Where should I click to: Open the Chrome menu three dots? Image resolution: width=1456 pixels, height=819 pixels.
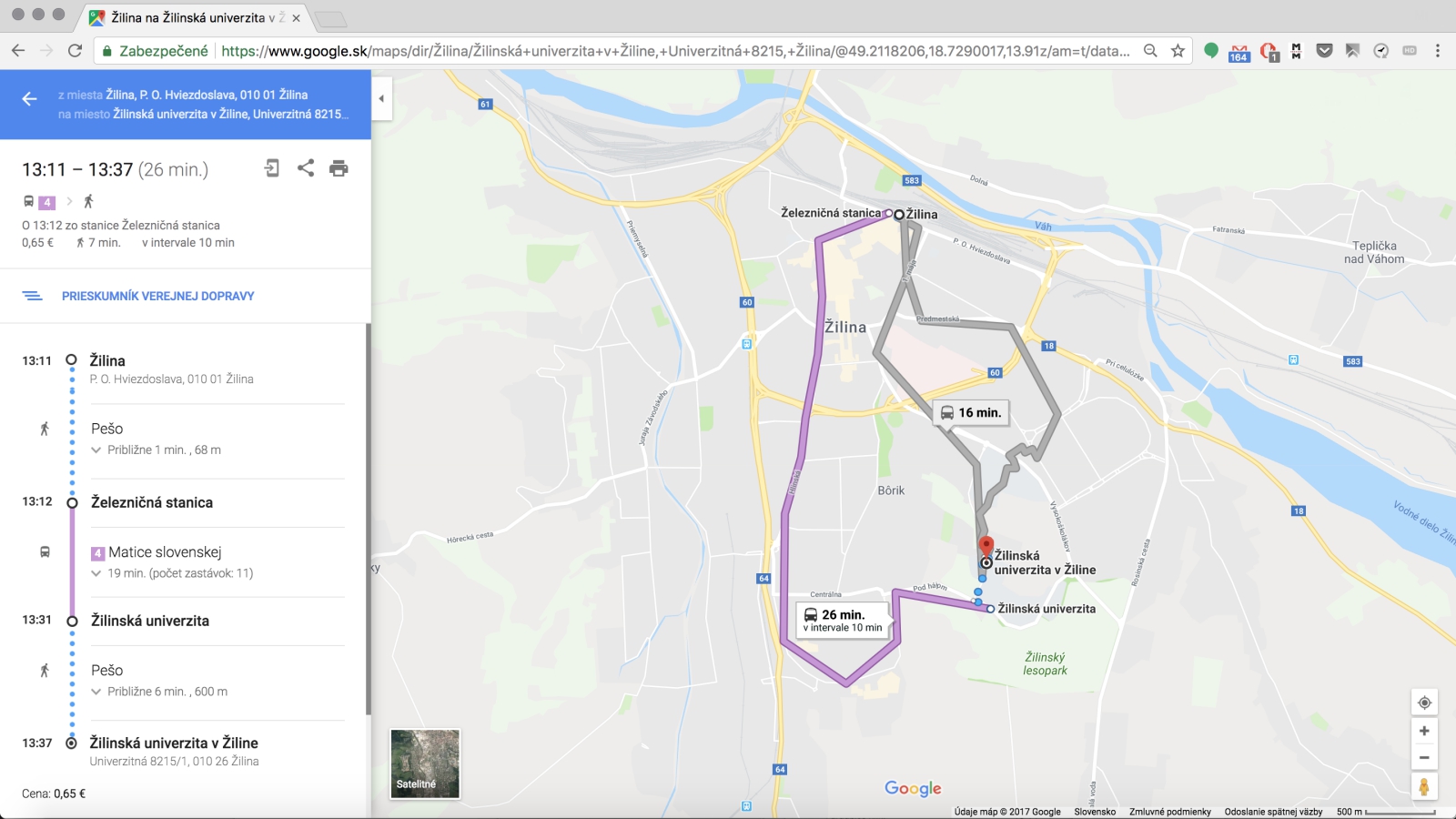[x=1438, y=51]
